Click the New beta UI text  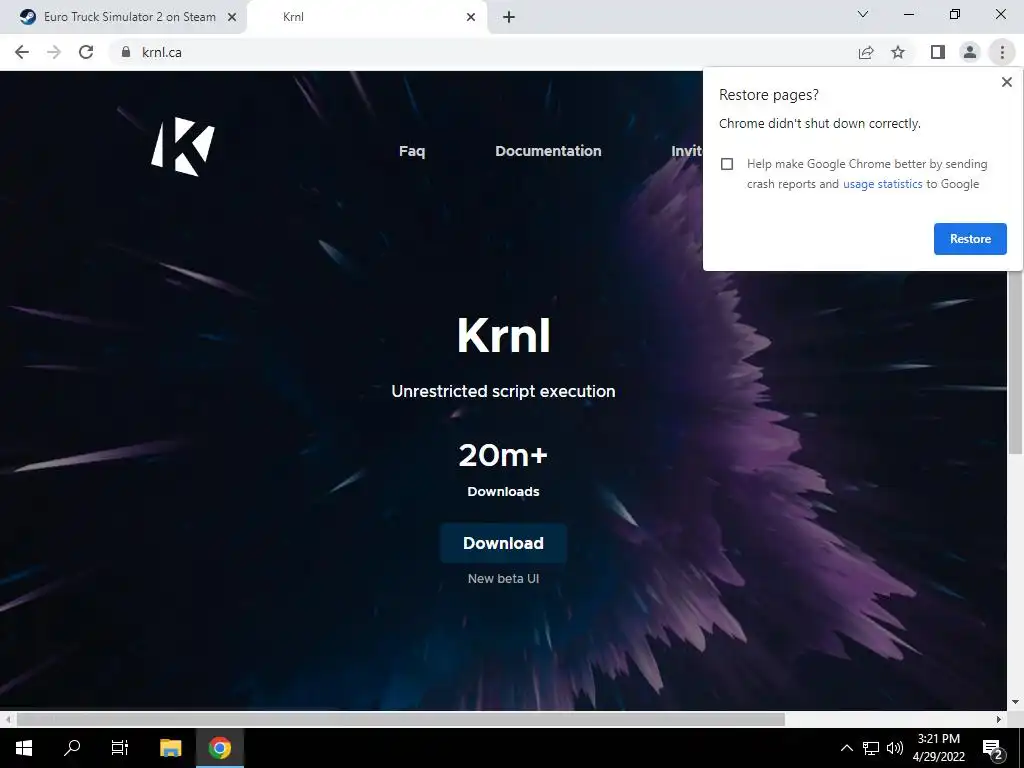pos(504,579)
